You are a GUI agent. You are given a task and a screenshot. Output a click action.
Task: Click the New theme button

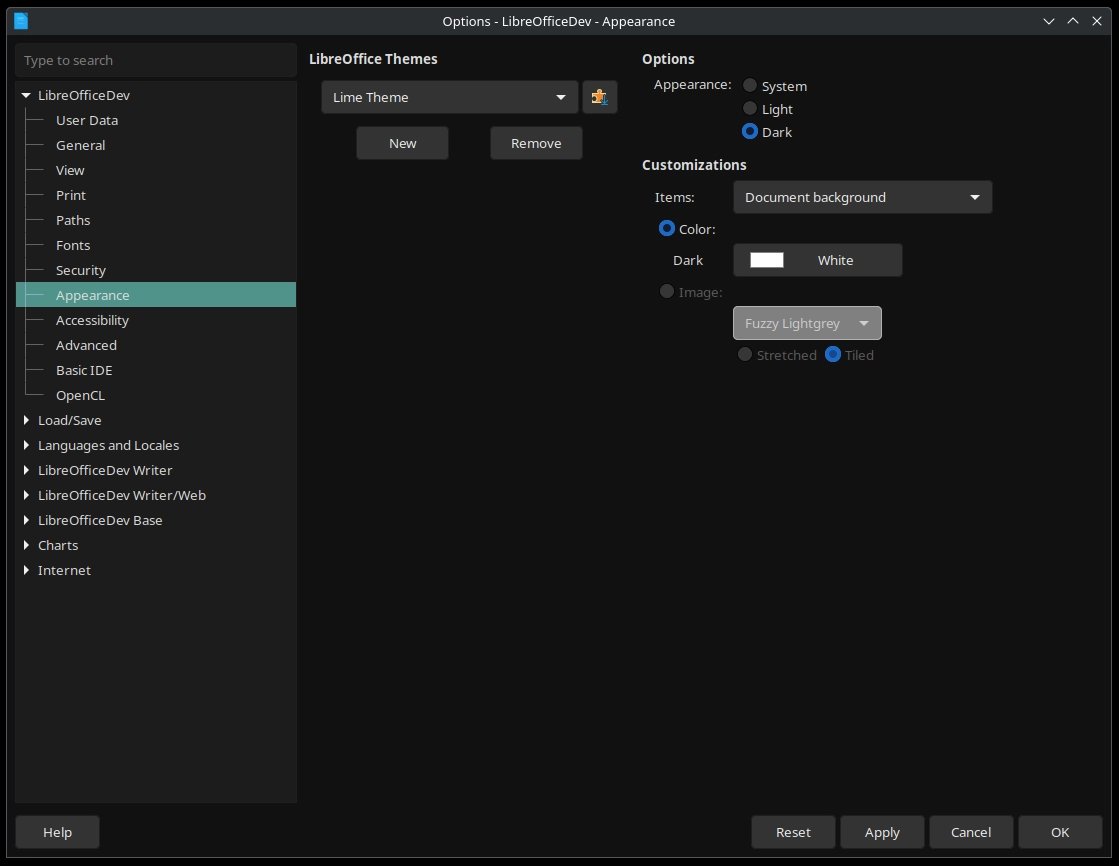[x=402, y=143]
